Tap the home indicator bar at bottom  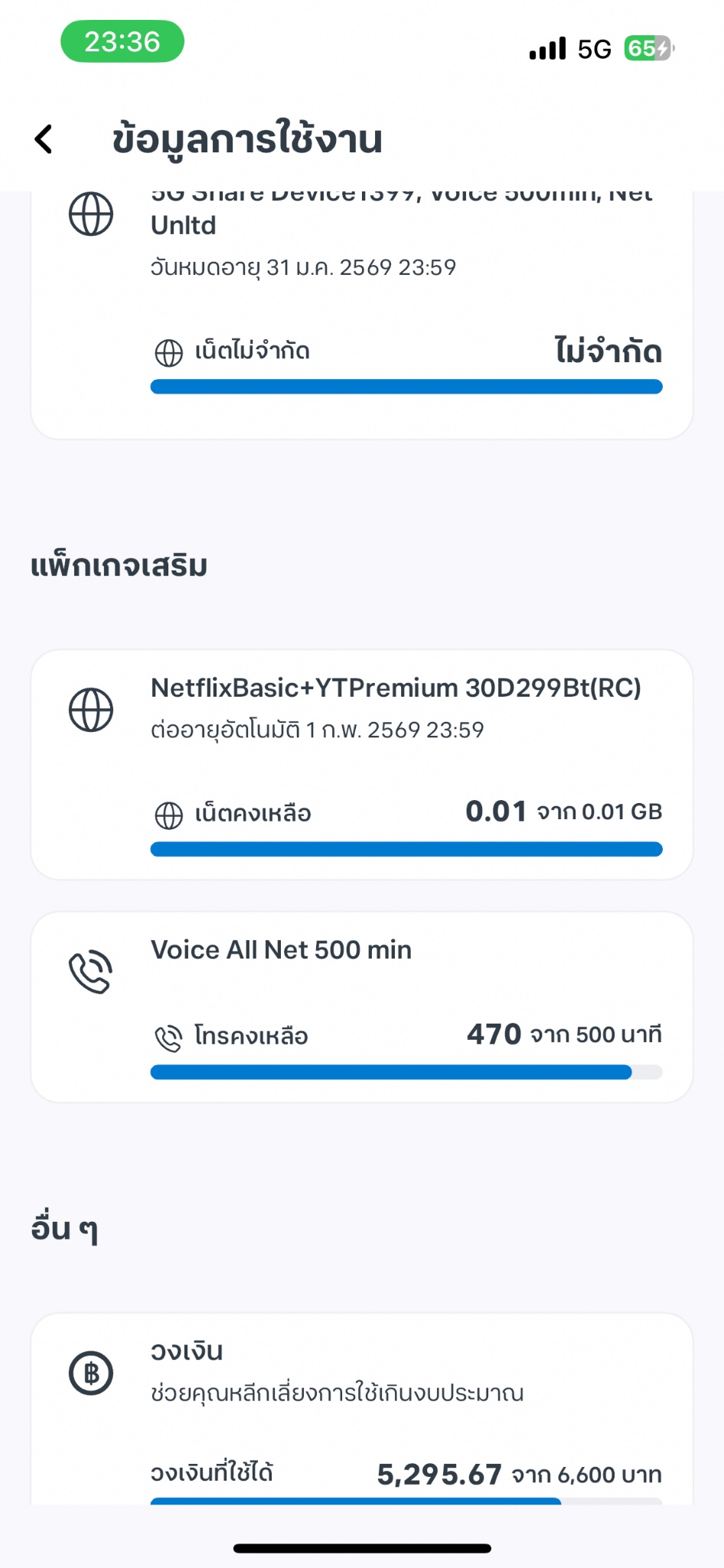(x=362, y=1548)
